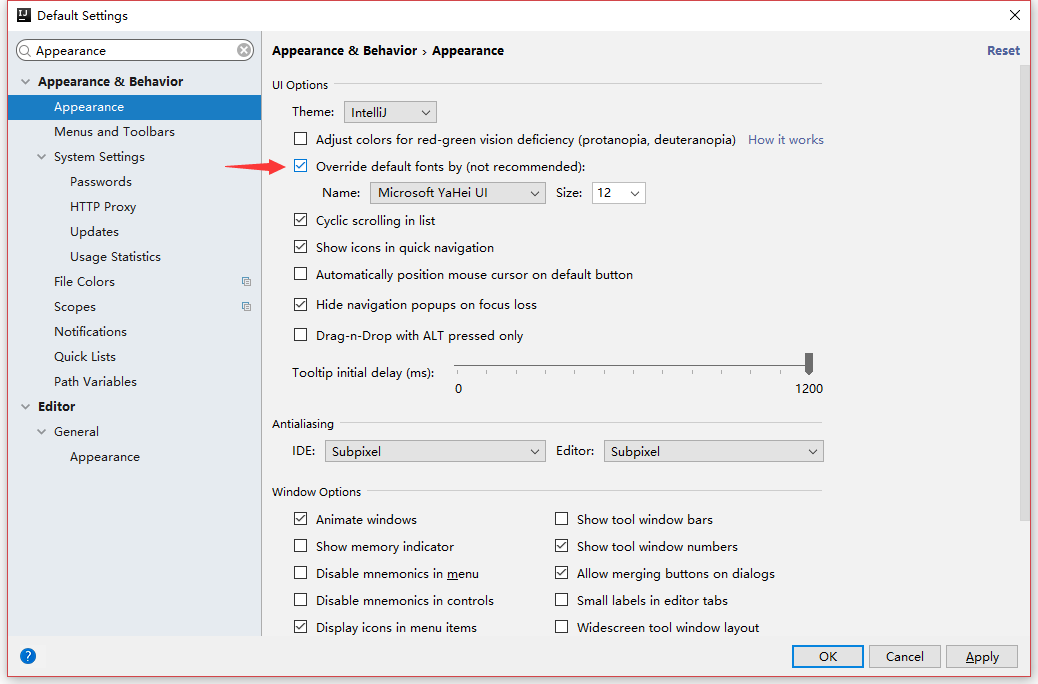Click the search magnifier icon
1038x684 pixels.
[26, 51]
